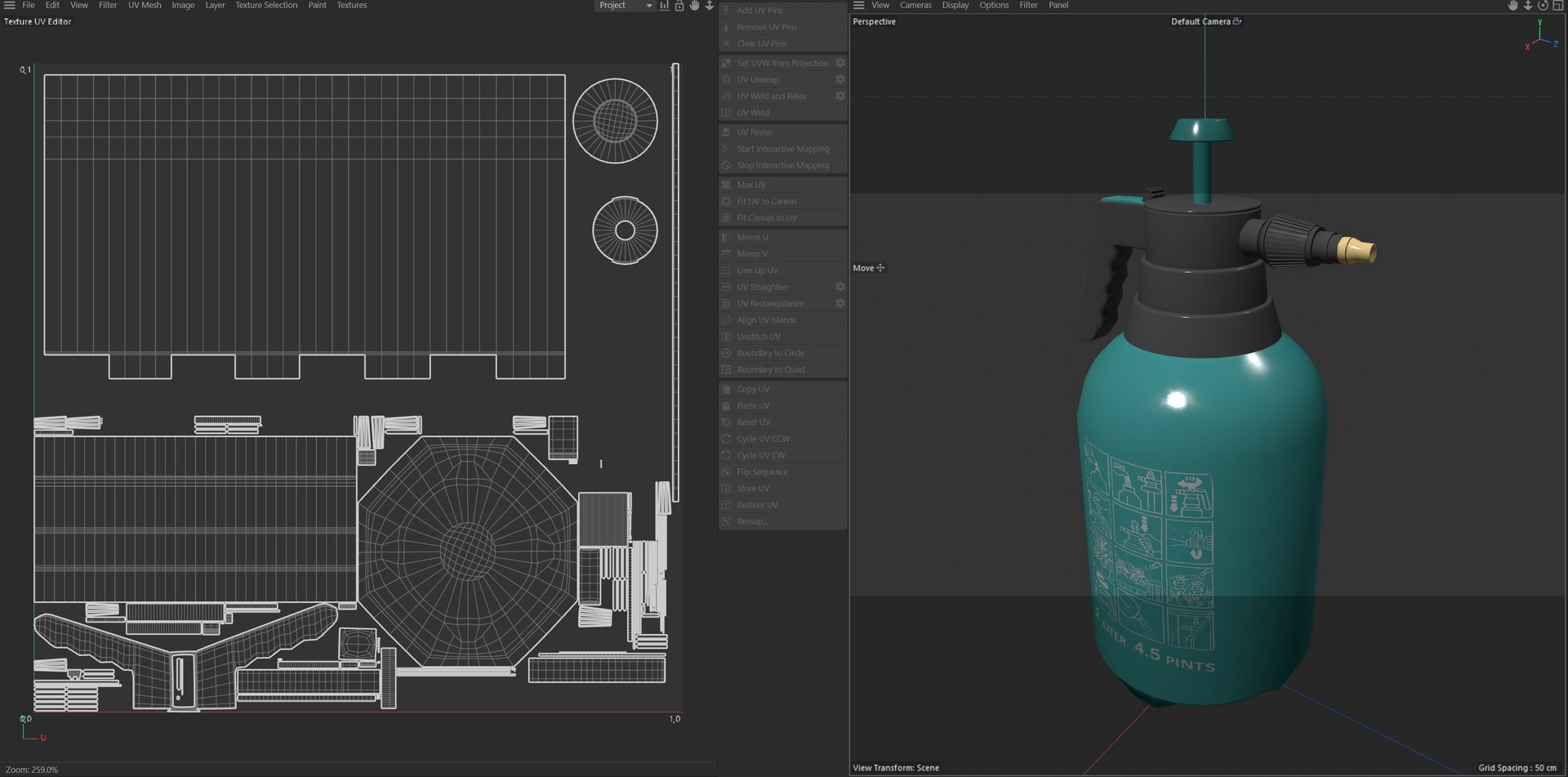
Task: Open the Project dropdown
Action: click(625, 5)
